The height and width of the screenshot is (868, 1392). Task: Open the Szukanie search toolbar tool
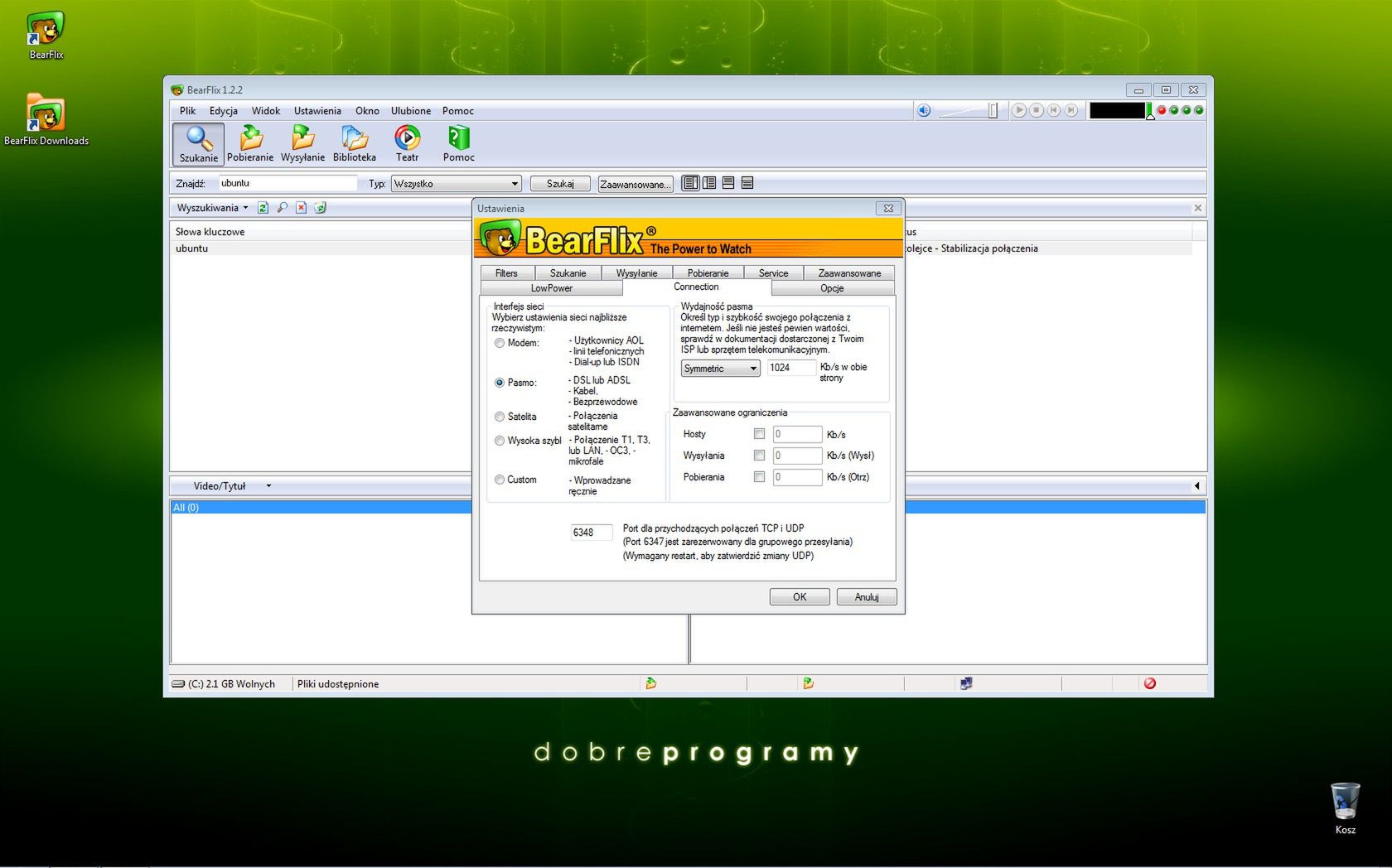(198, 144)
